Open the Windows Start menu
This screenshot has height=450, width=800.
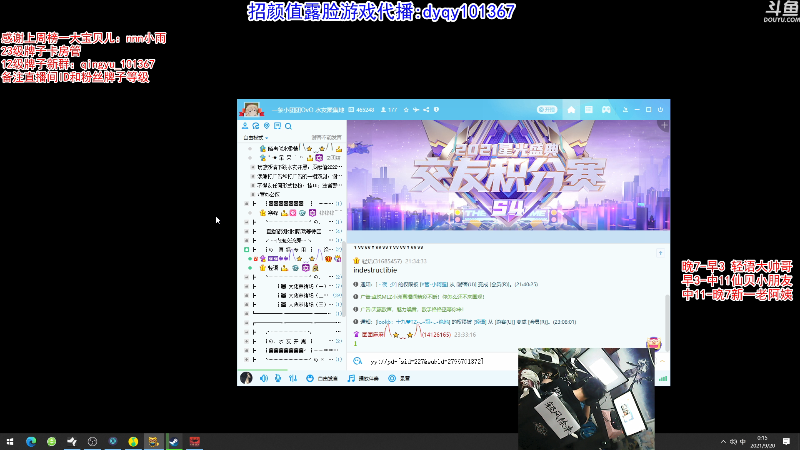point(10,441)
